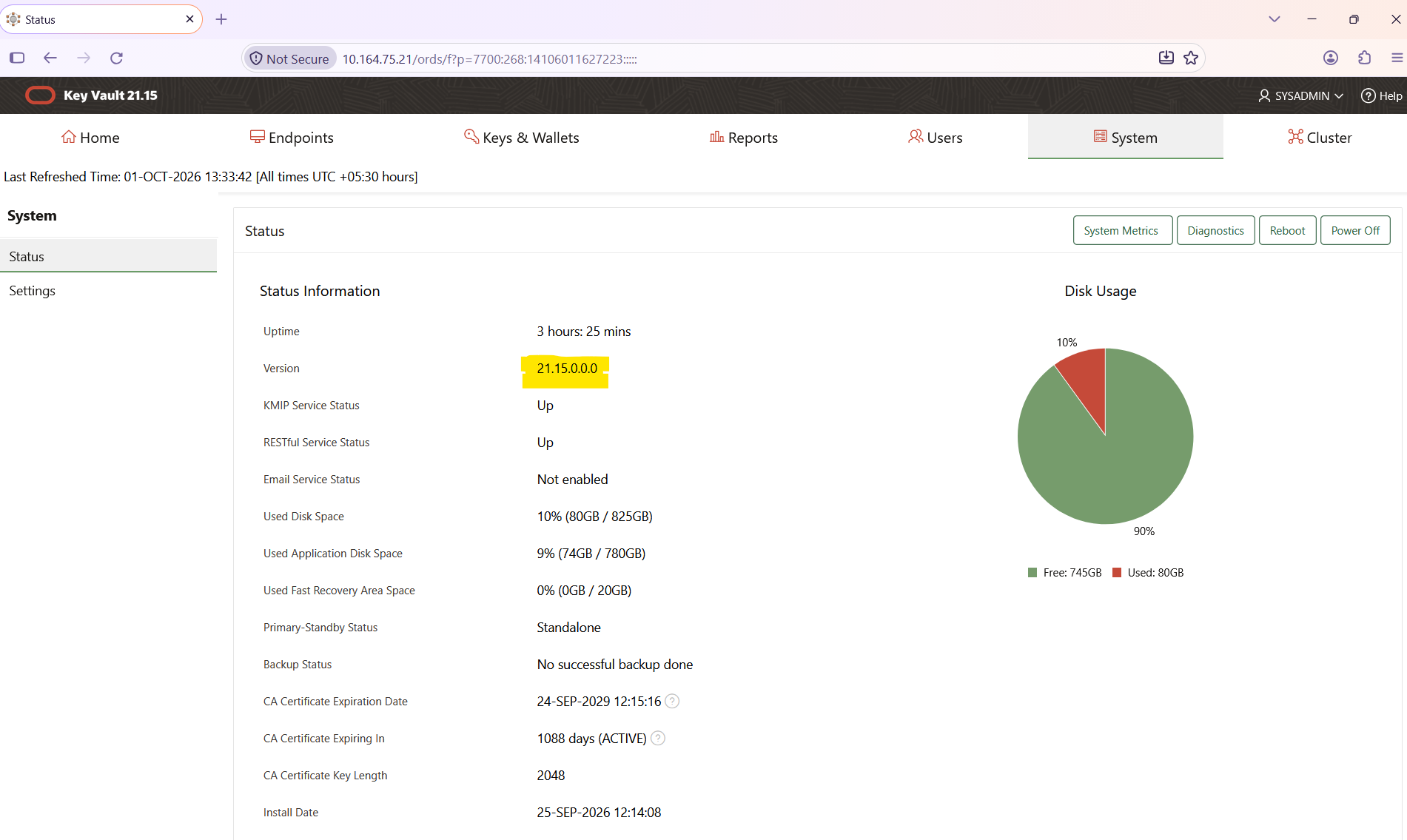Click the Oracle Key Vault logo icon
The image size is (1407, 840).
click(40, 95)
